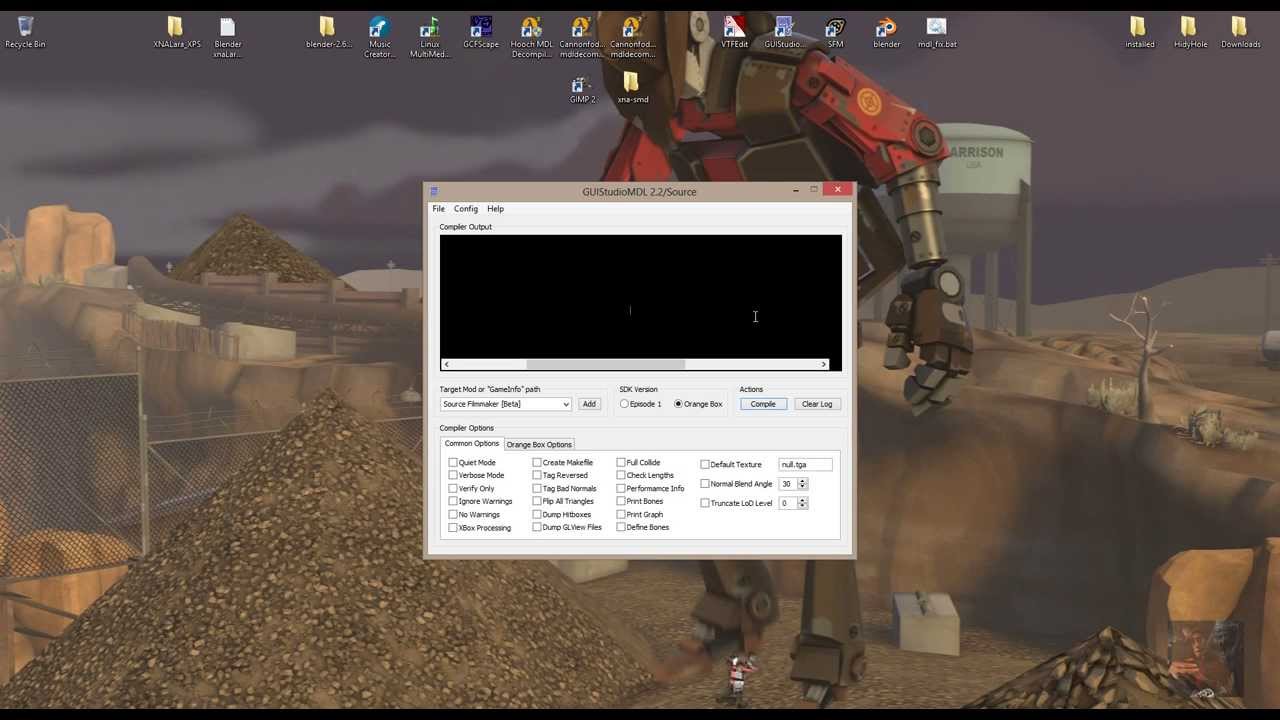Tick the No Warnings checkbox

click(453, 515)
